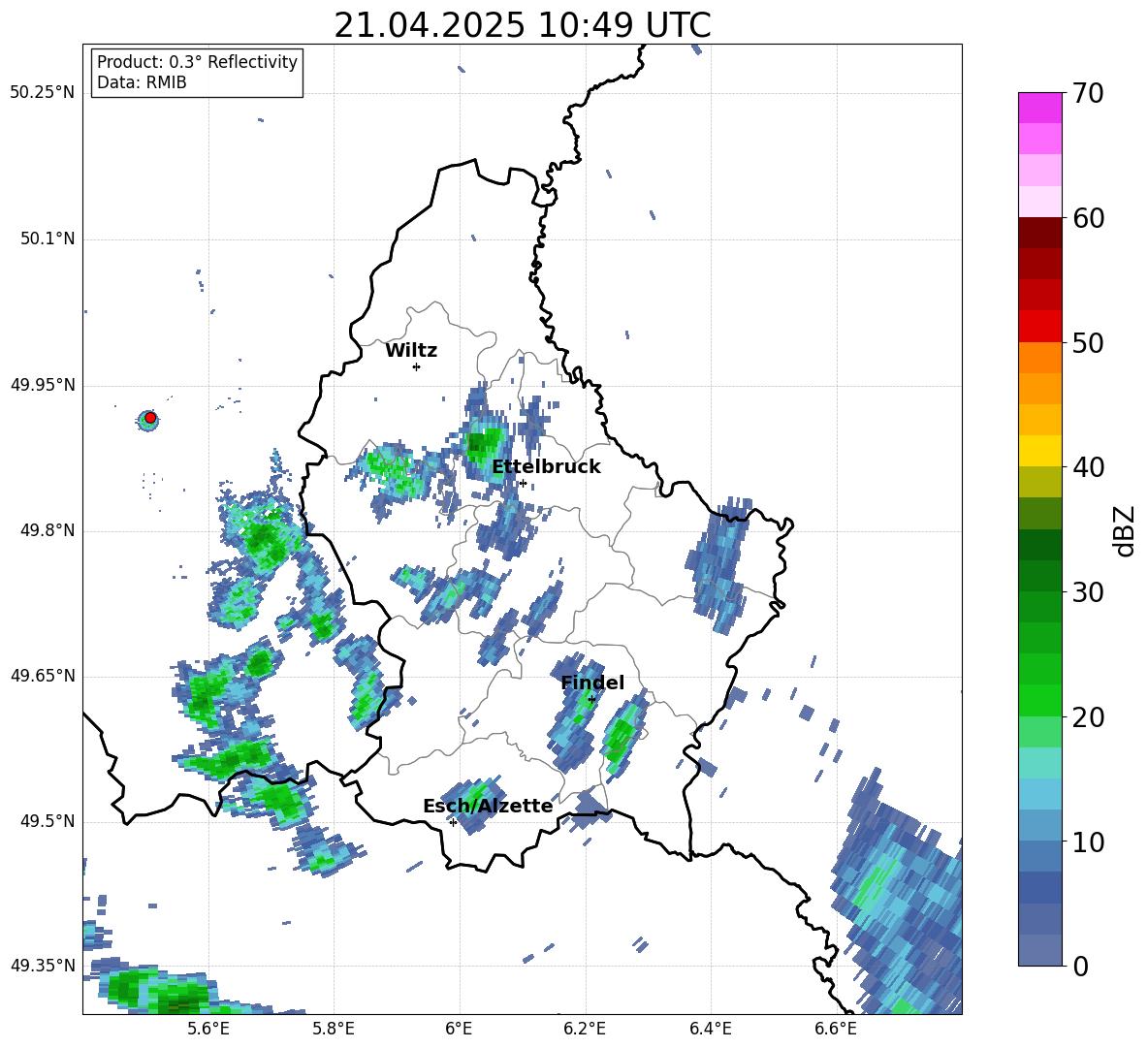This screenshot has height=1048, width=1148.
Task: Click the dBZ colorbar axis label
Action: click(x=1124, y=530)
